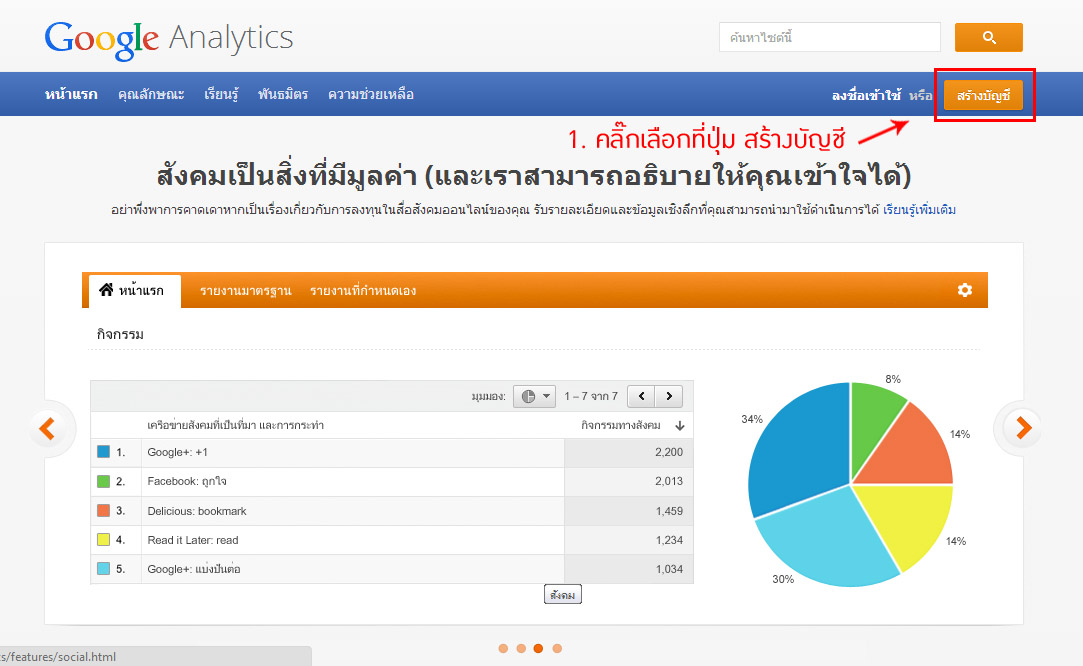The image size is (1083, 666).
Task: Click the กิจกรรม section heading
Action: 120,334
